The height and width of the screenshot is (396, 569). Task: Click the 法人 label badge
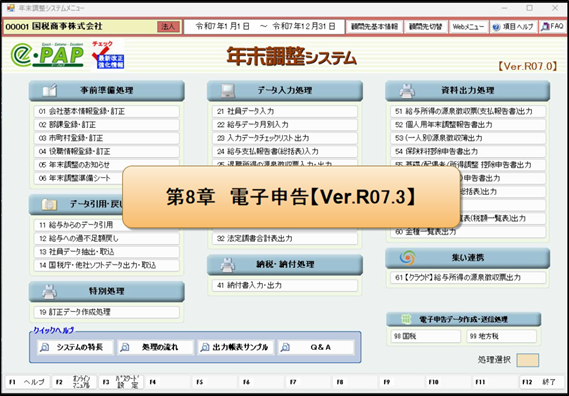[168, 26]
